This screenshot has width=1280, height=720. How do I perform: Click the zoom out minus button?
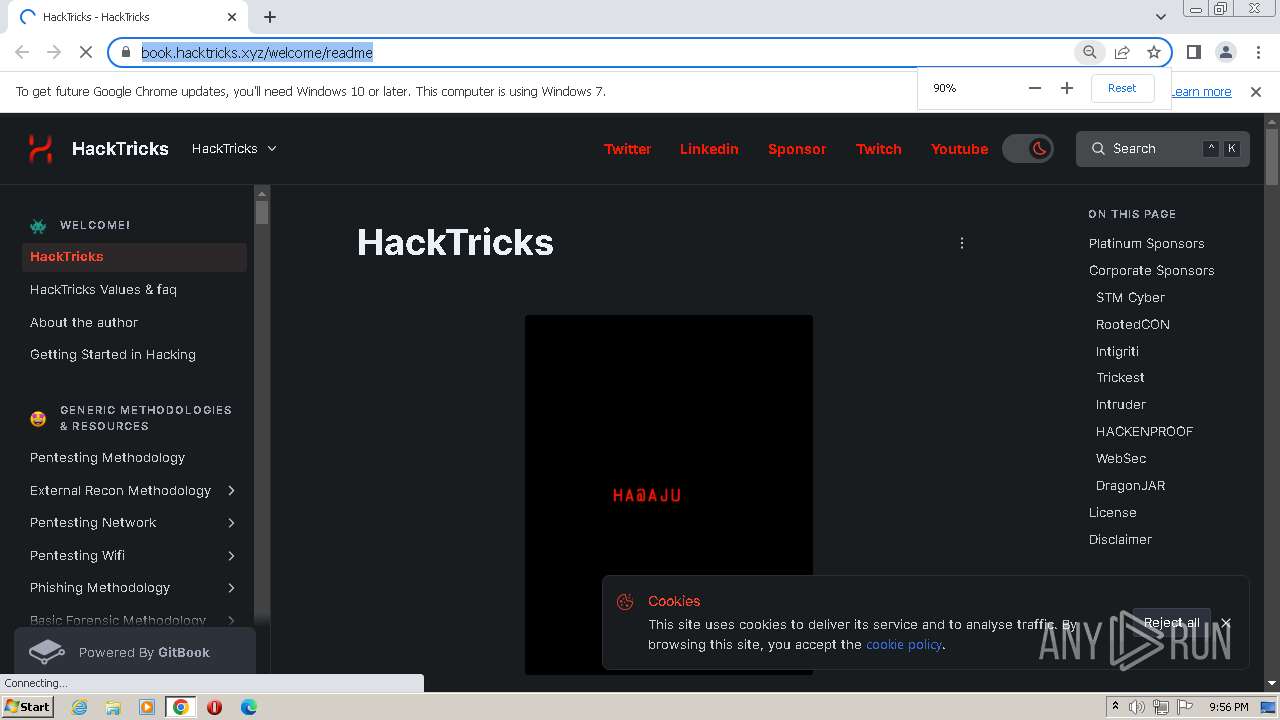pos(1035,88)
